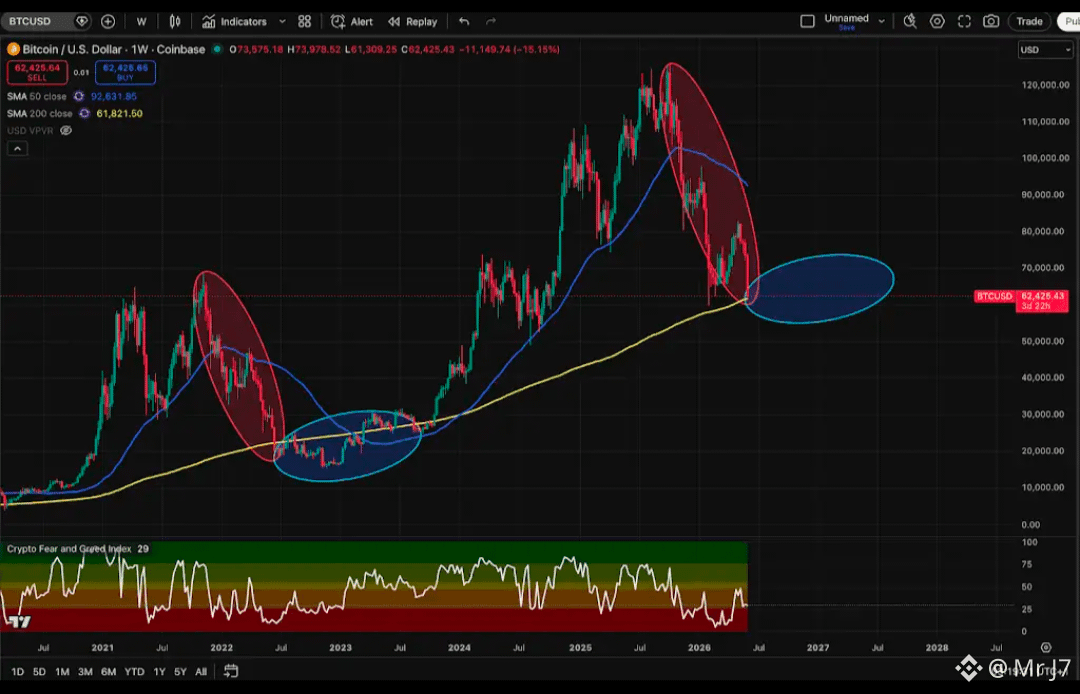This screenshot has width=1080, height=694.
Task: Expand the Unnamed layout dropdown arrow
Action: [x=881, y=21]
